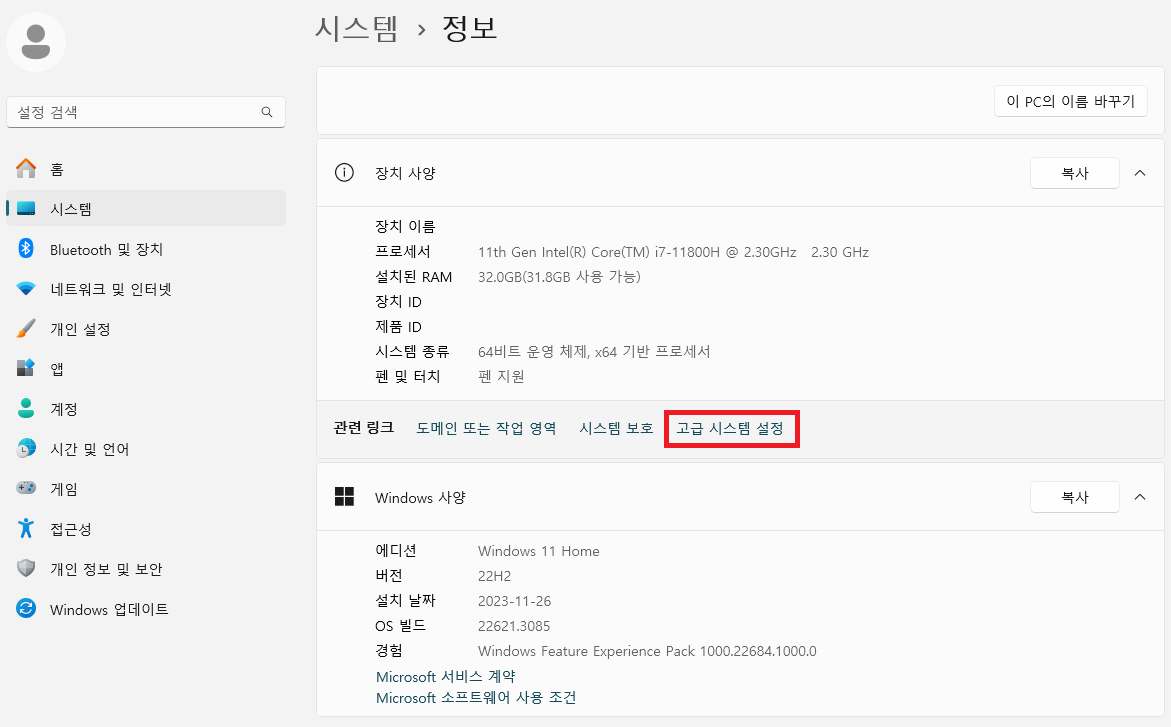Click the 개인 정보 및 보안 shield icon
This screenshot has width=1171, height=727.
(x=26, y=569)
